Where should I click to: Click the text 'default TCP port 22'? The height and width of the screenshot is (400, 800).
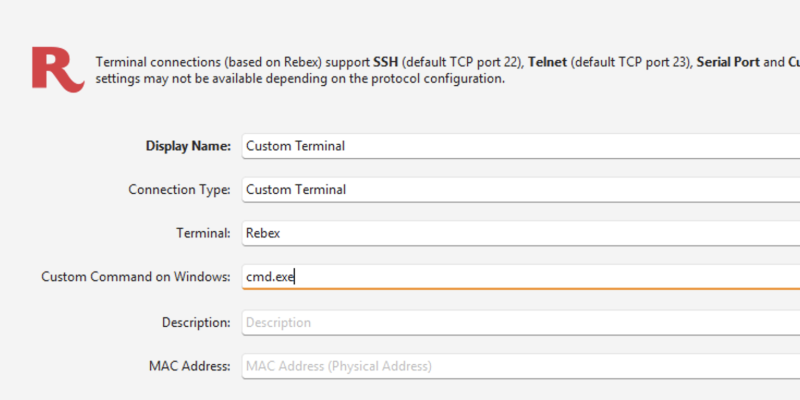(462, 62)
